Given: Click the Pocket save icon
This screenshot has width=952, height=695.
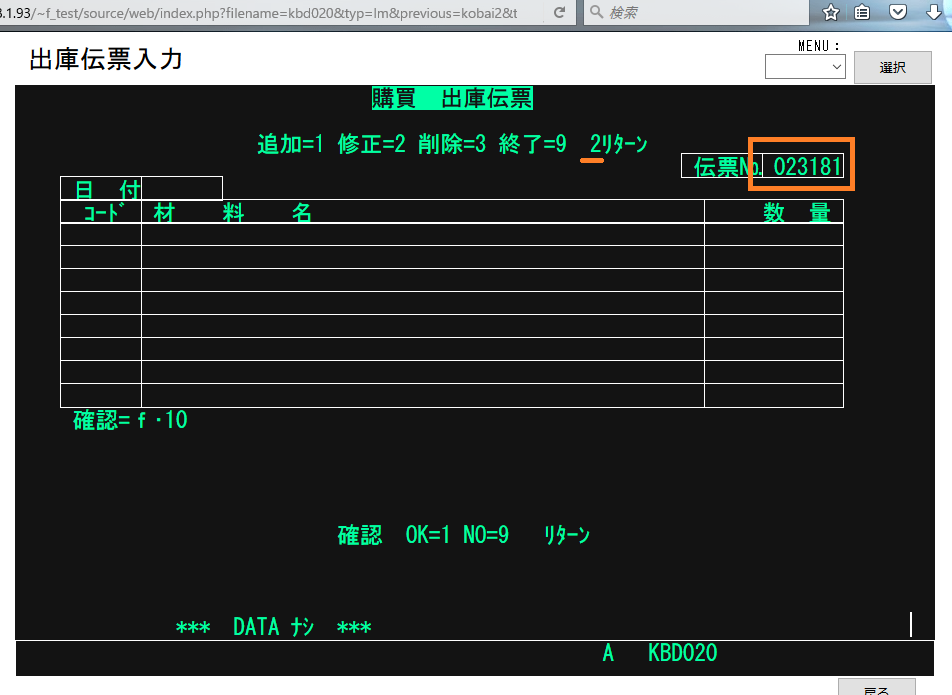Looking at the screenshot, I should click(x=897, y=13).
